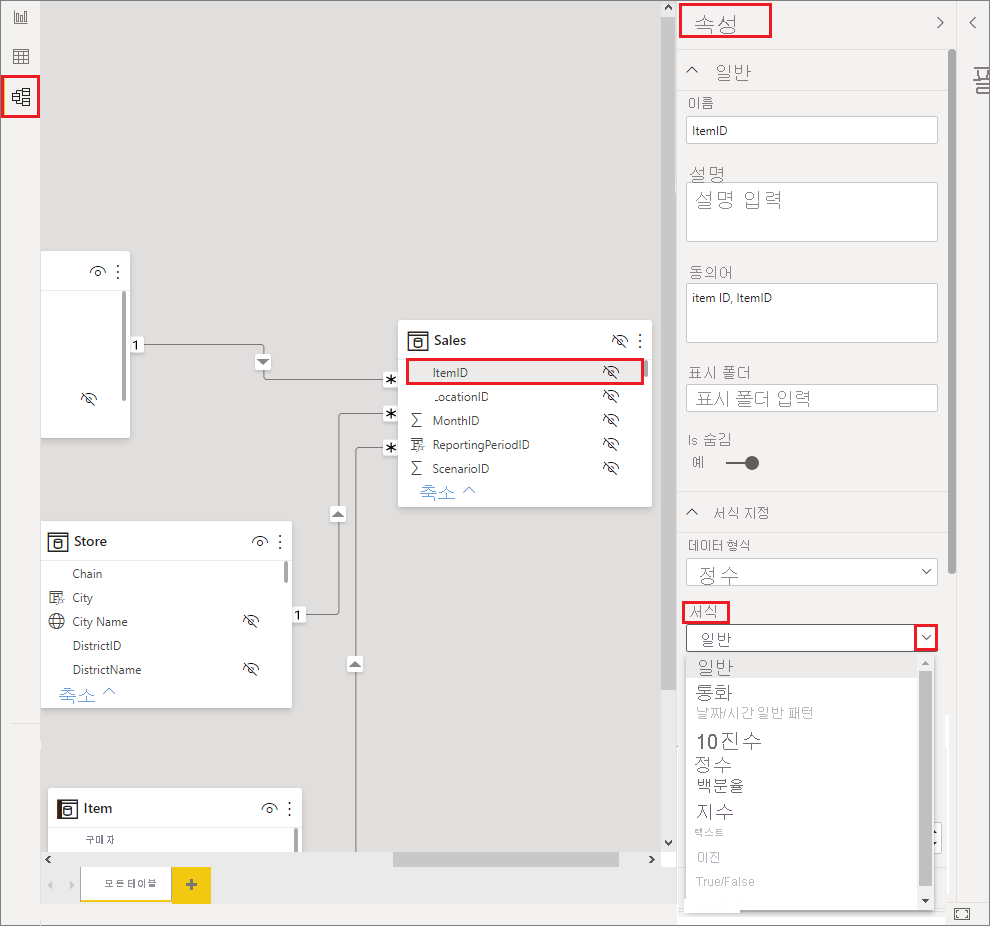The height and width of the screenshot is (926, 990).
Task: Click the 동의어 synonyms box
Action: pyautogui.click(x=812, y=313)
